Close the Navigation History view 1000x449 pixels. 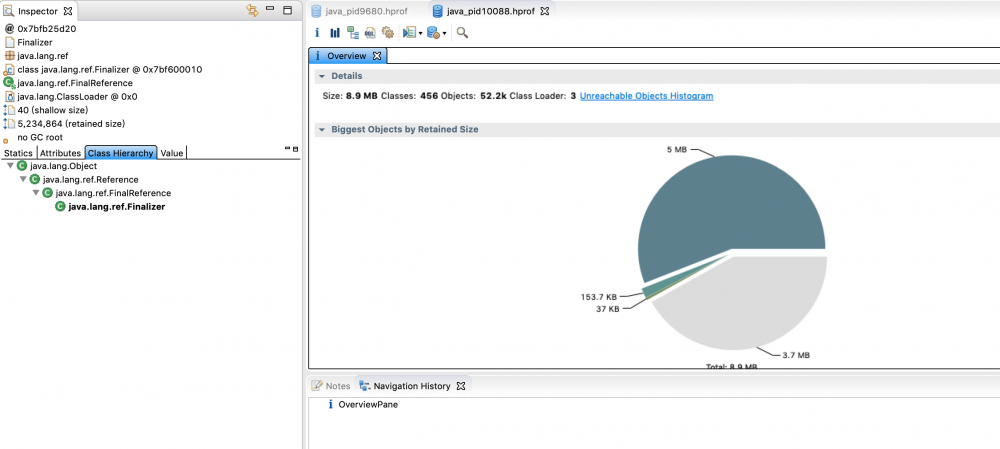pyautogui.click(x=461, y=386)
